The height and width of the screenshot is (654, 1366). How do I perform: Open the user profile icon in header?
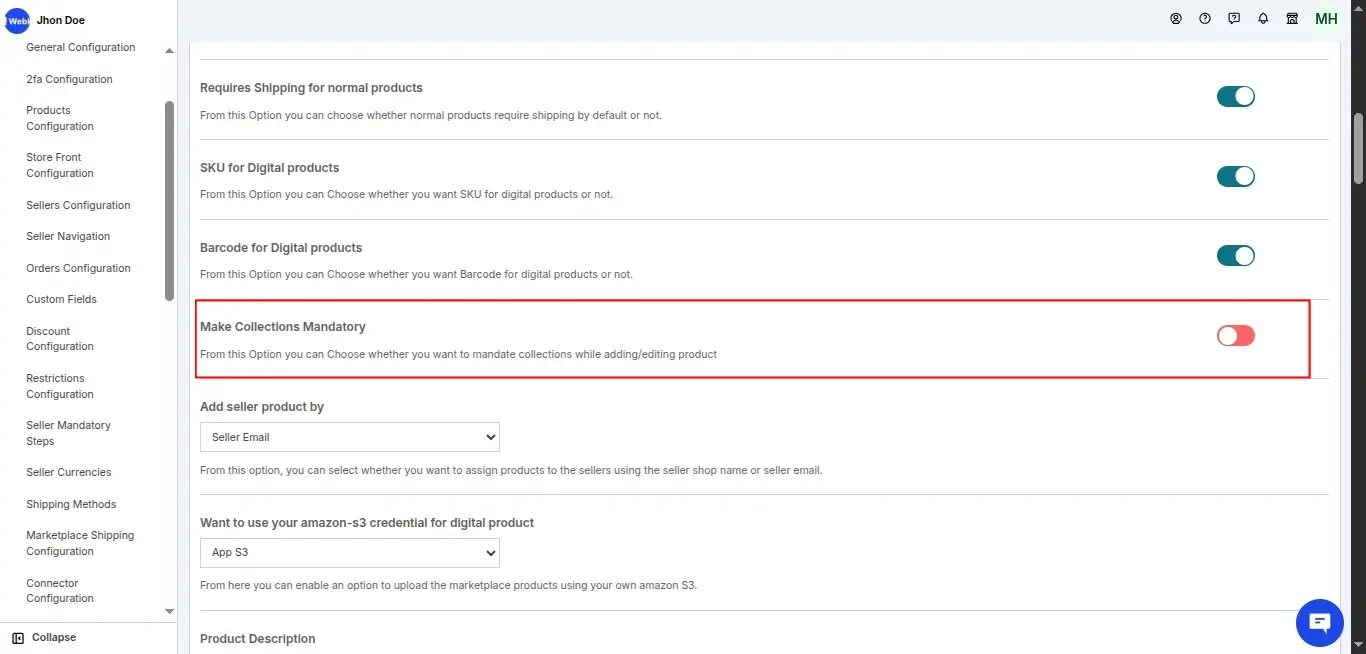pos(1176,18)
